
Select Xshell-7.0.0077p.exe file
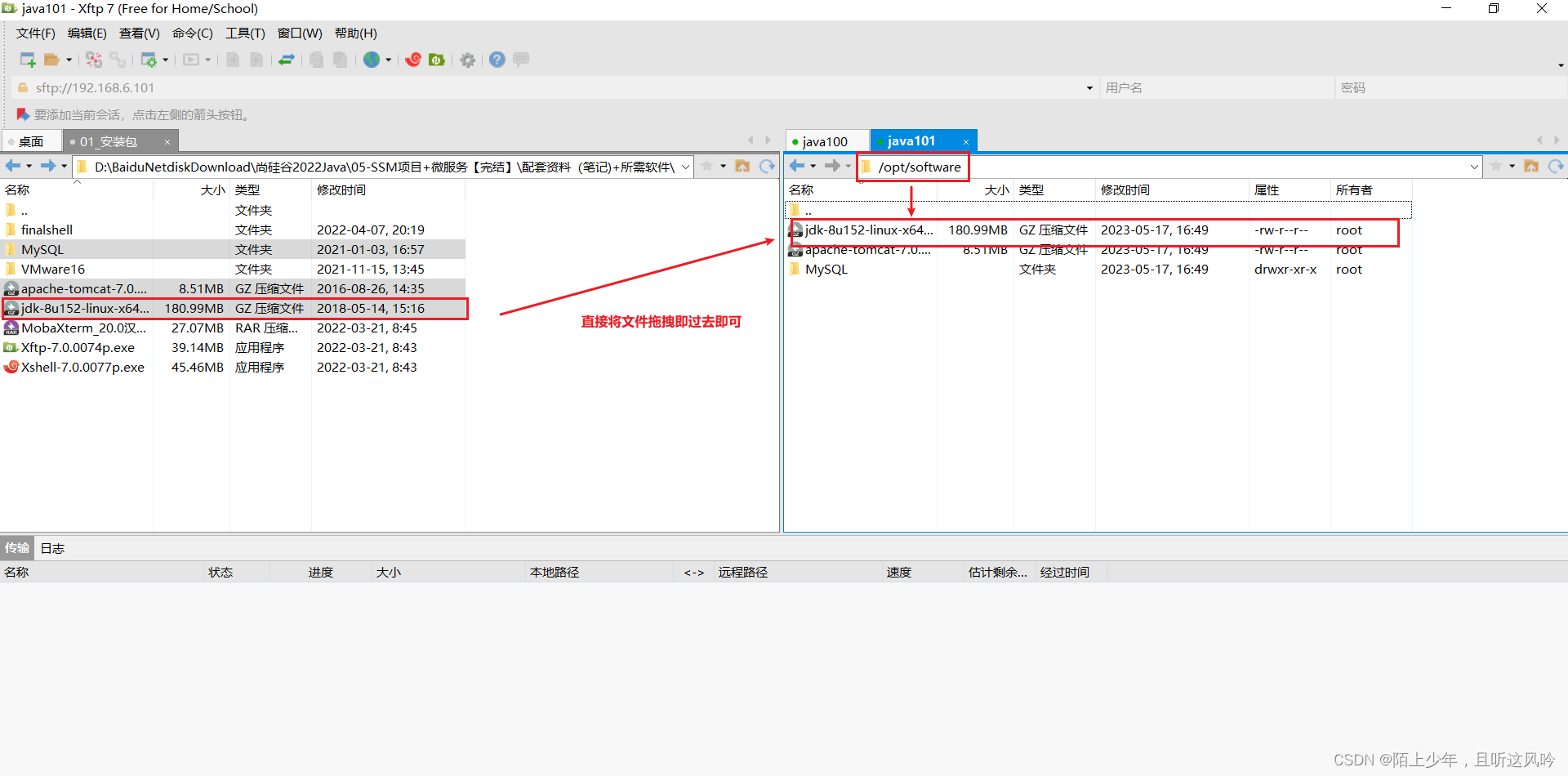233,367
